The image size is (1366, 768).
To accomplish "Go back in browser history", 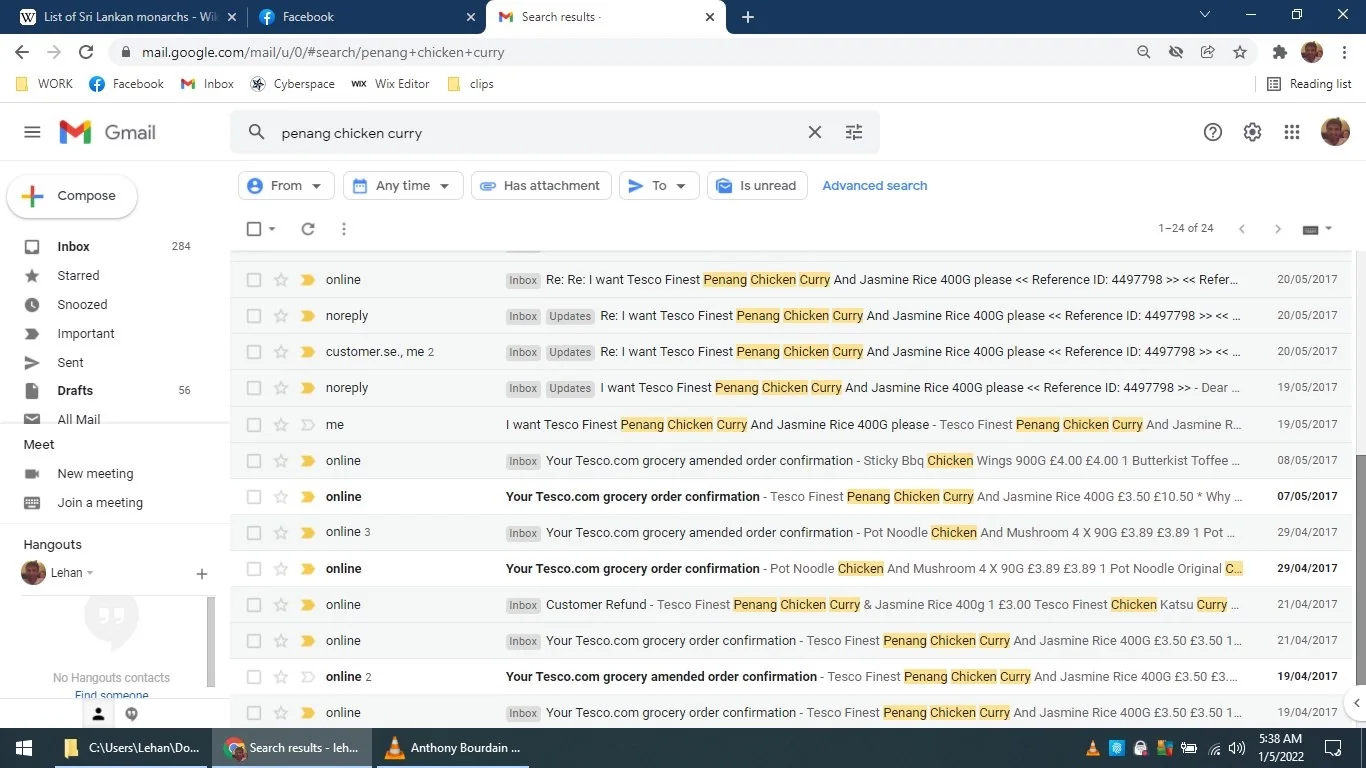I will (x=22, y=52).
